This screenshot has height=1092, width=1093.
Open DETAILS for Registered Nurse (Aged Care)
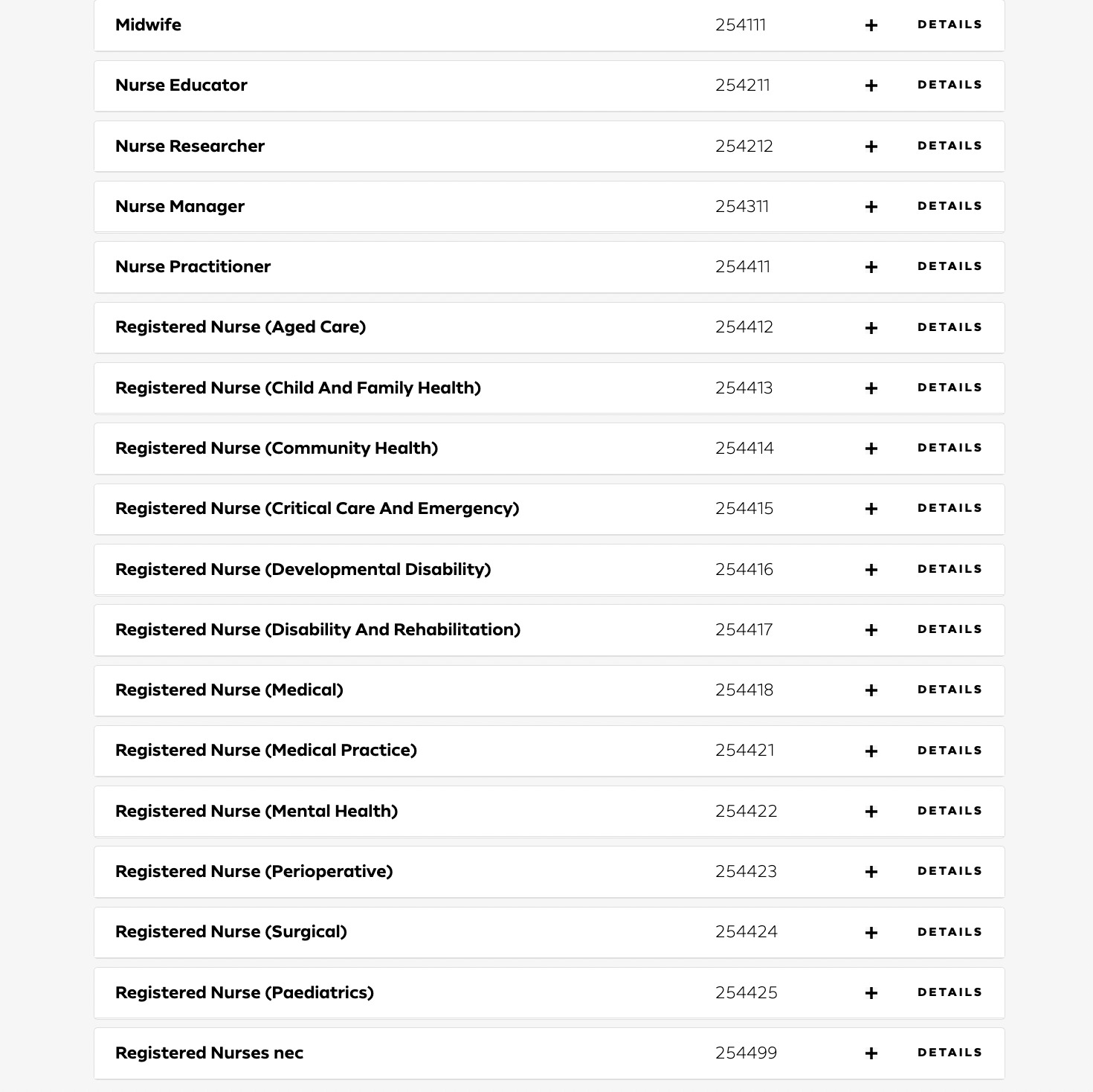(x=949, y=327)
